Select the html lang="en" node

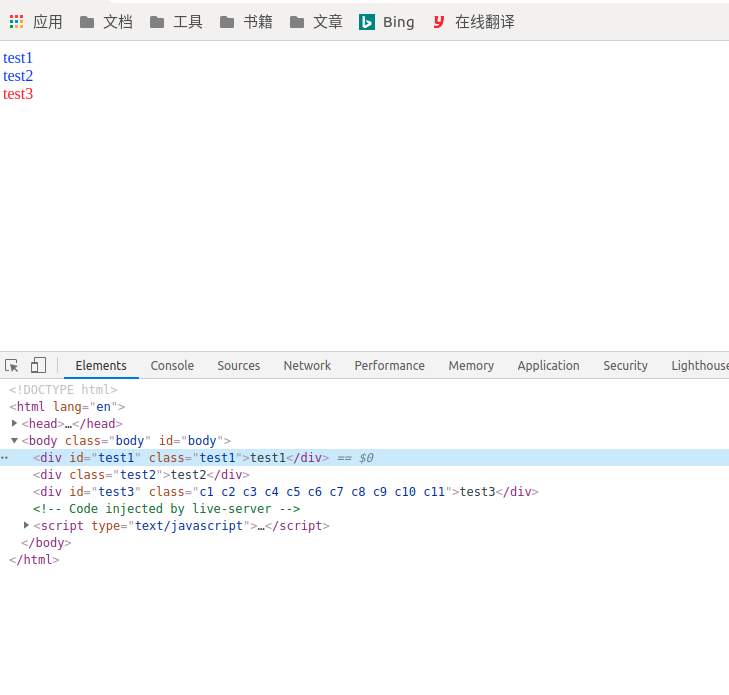67,407
